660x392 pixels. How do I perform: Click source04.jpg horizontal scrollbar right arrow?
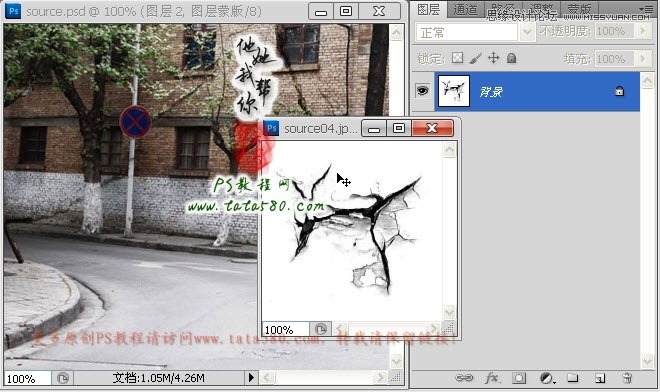(x=433, y=328)
